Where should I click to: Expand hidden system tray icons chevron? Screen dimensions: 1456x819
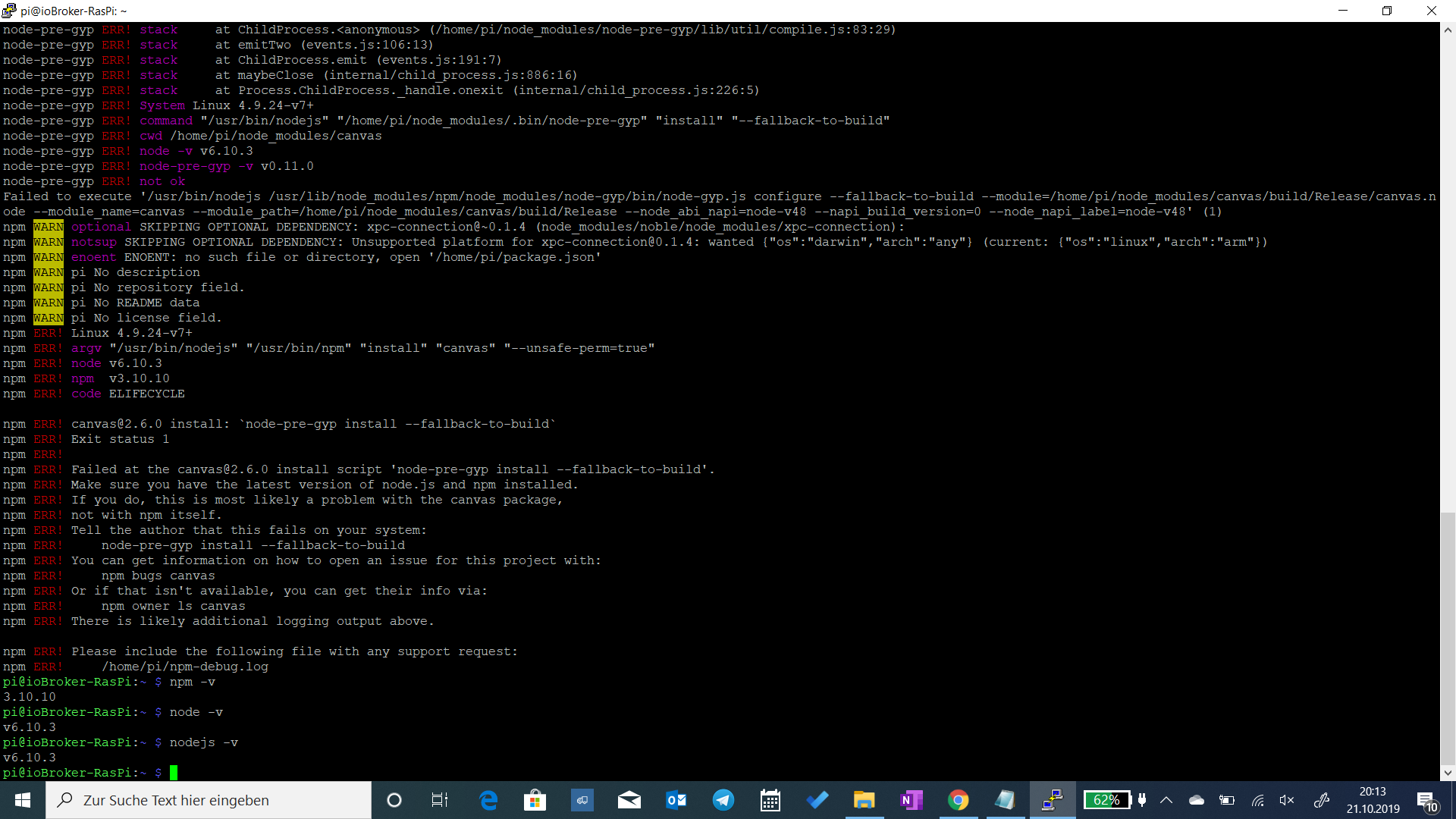pyautogui.click(x=1166, y=800)
